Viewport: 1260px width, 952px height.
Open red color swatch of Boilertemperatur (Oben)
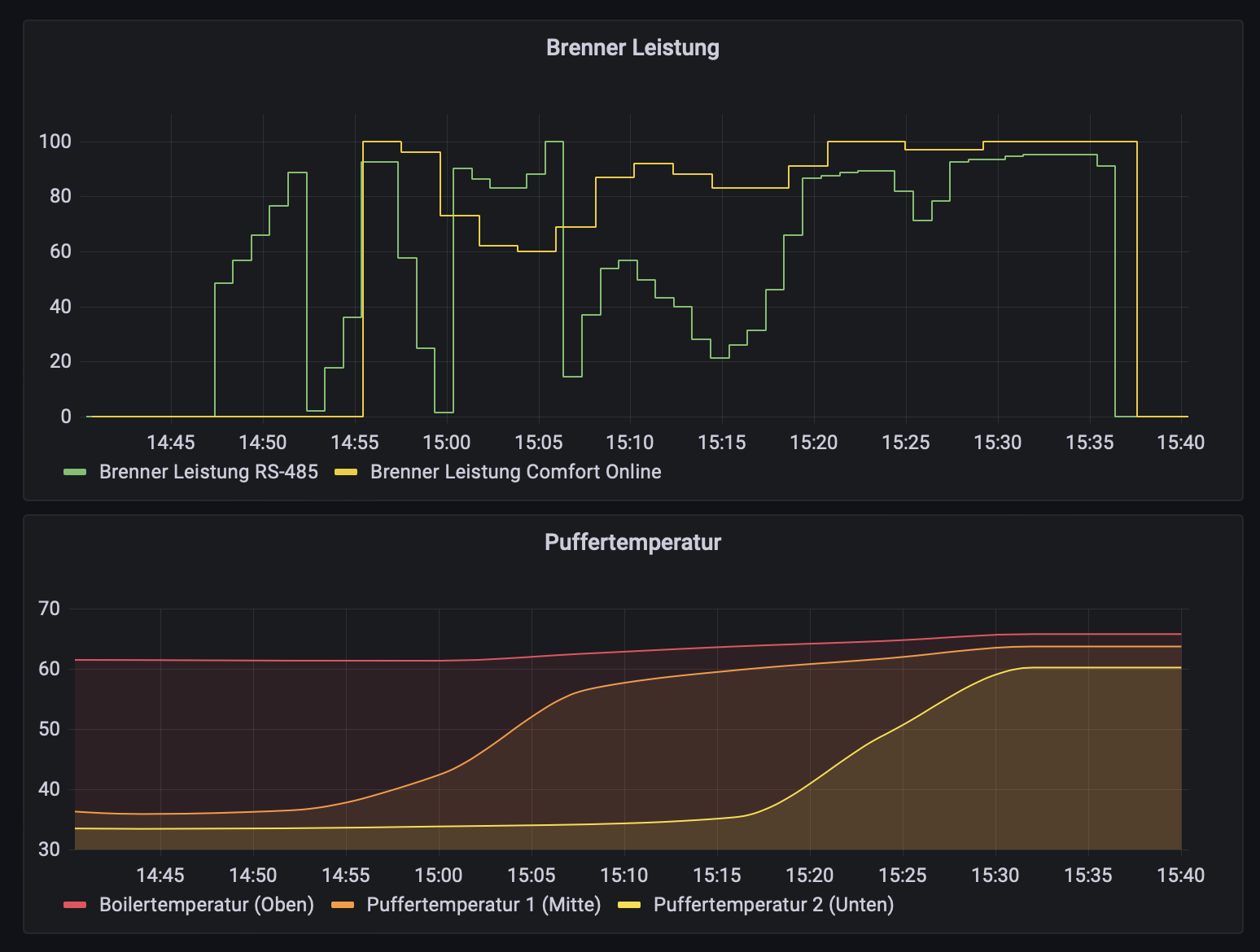click(x=75, y=906)
